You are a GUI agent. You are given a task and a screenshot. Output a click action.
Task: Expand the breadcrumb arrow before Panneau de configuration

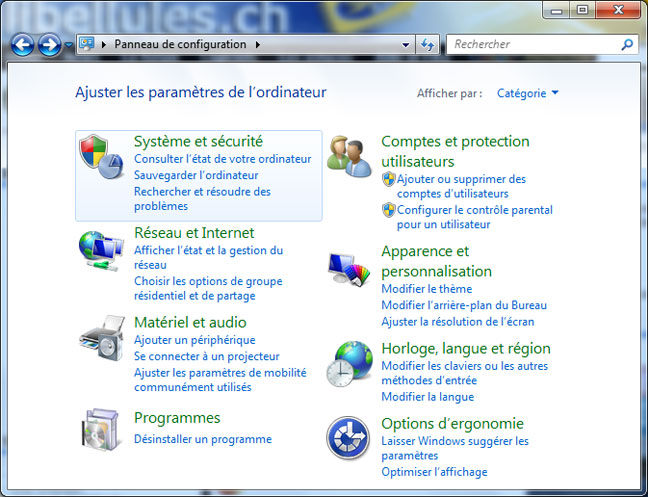[104, 44]
